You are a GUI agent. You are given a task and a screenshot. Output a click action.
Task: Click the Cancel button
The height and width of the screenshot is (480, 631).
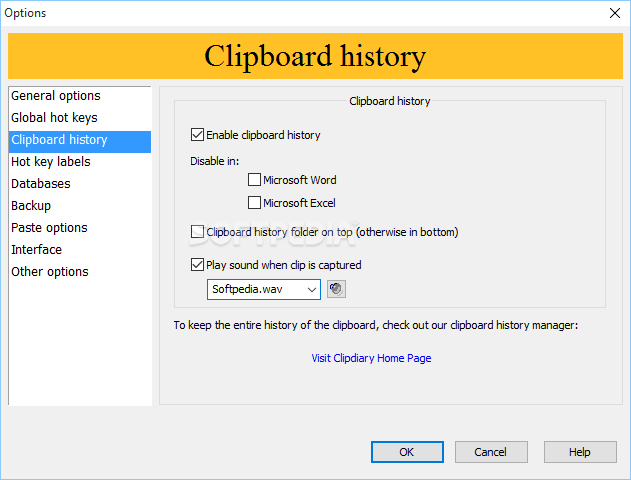click(x=491, y=452)
